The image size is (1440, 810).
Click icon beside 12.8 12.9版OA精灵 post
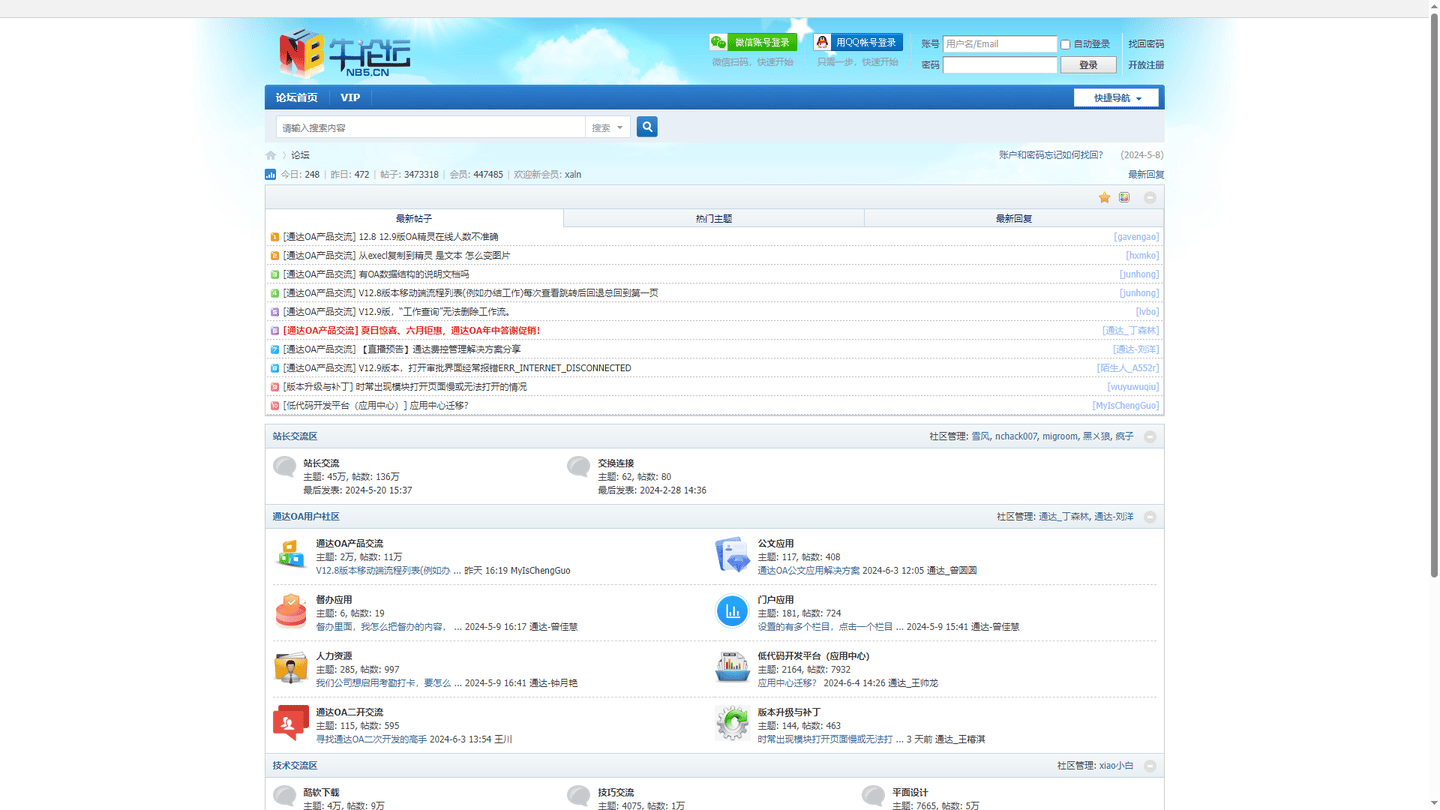click(x=275, y=237)
